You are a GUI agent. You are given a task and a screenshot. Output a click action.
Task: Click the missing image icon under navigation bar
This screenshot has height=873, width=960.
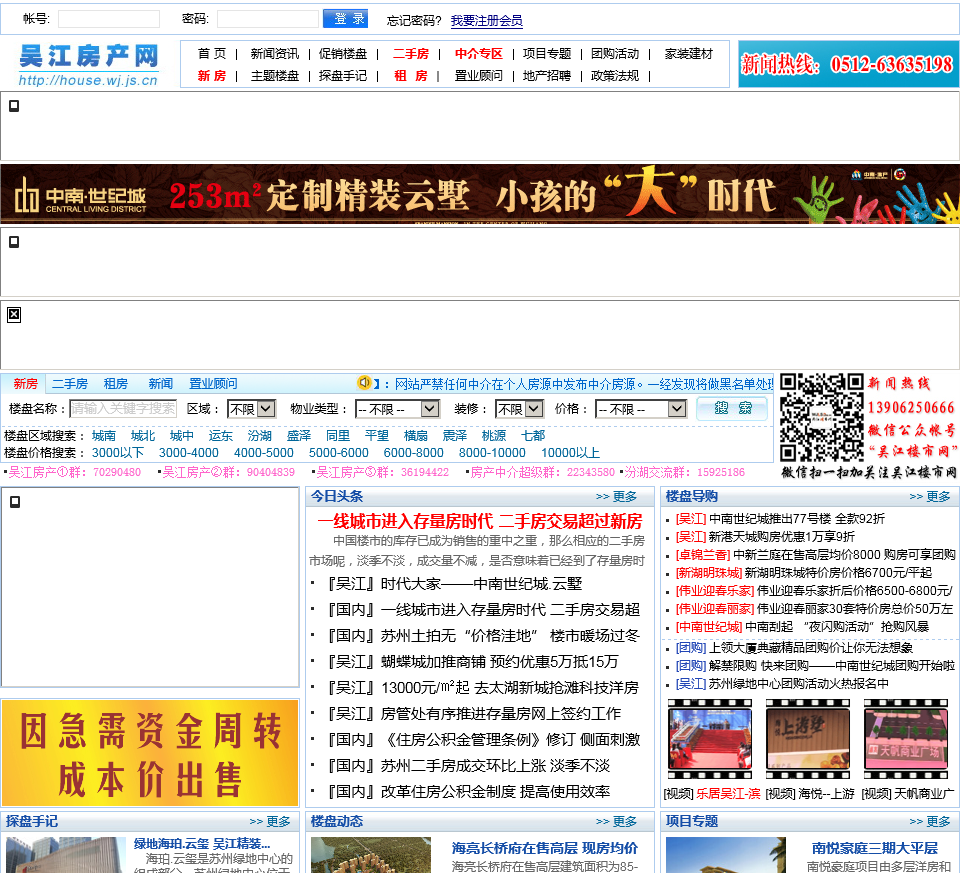(x=14, y=106)
